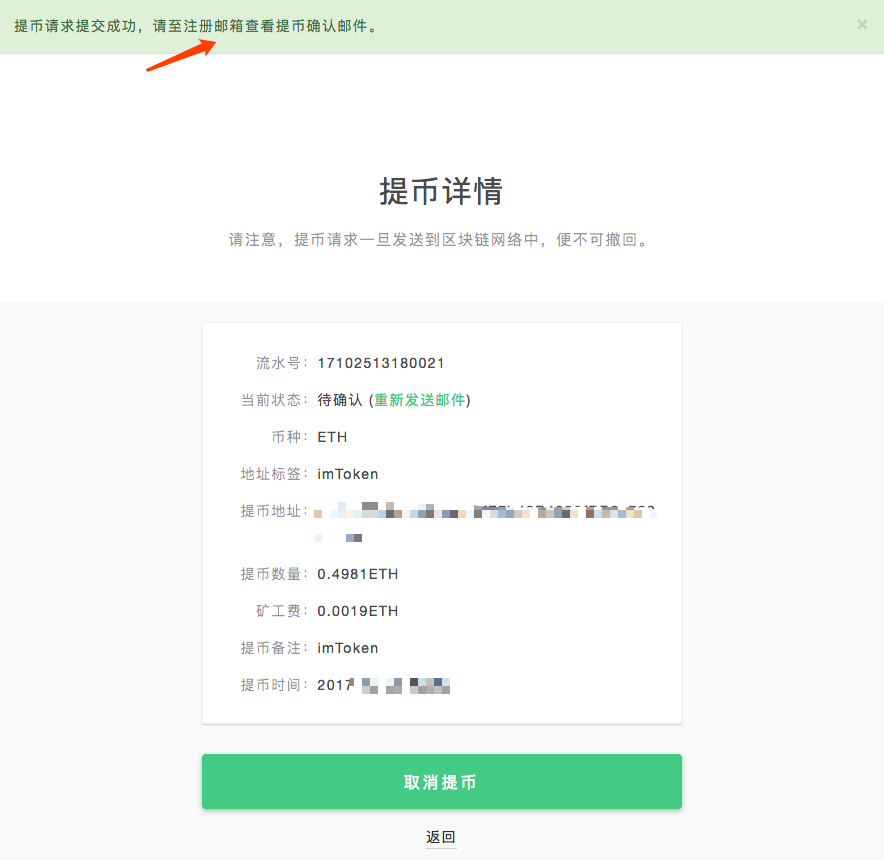Click the ETH coin type value
This screenshot has height=860, width=884.
[x=332, y=437]
